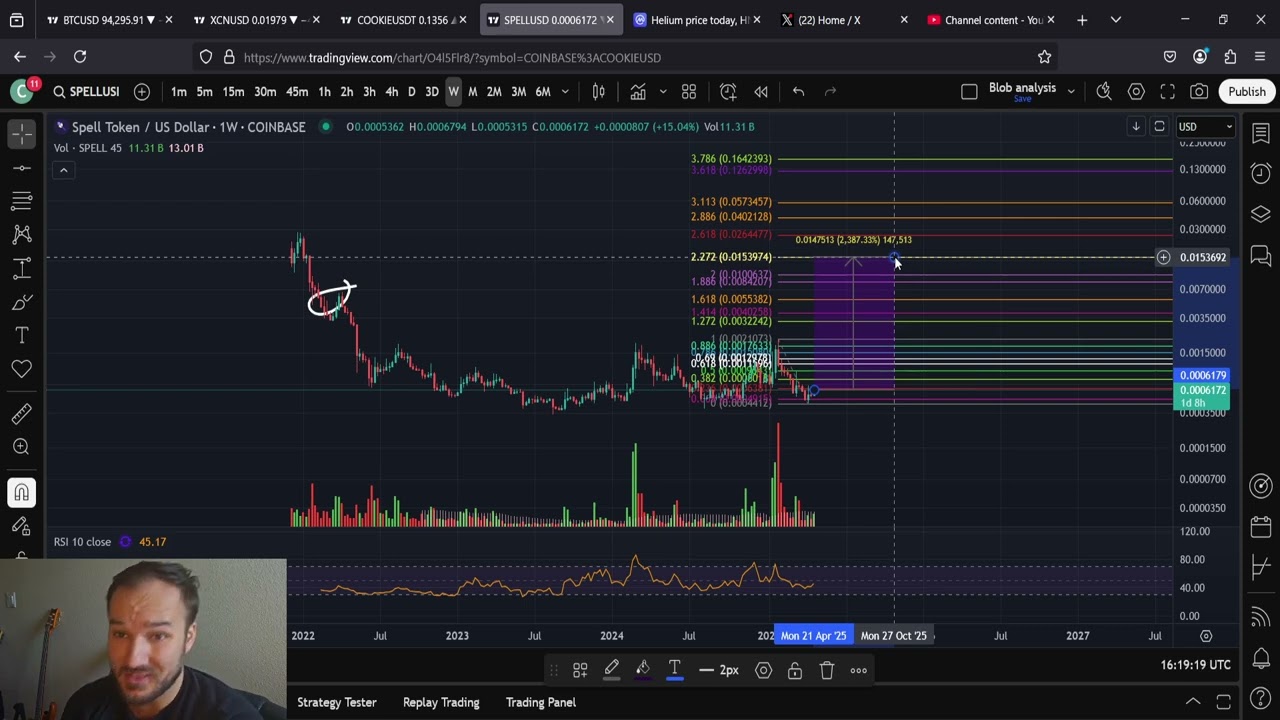
Task: Collapse the chart legend arrow
Action: click(x=63, y=170)
